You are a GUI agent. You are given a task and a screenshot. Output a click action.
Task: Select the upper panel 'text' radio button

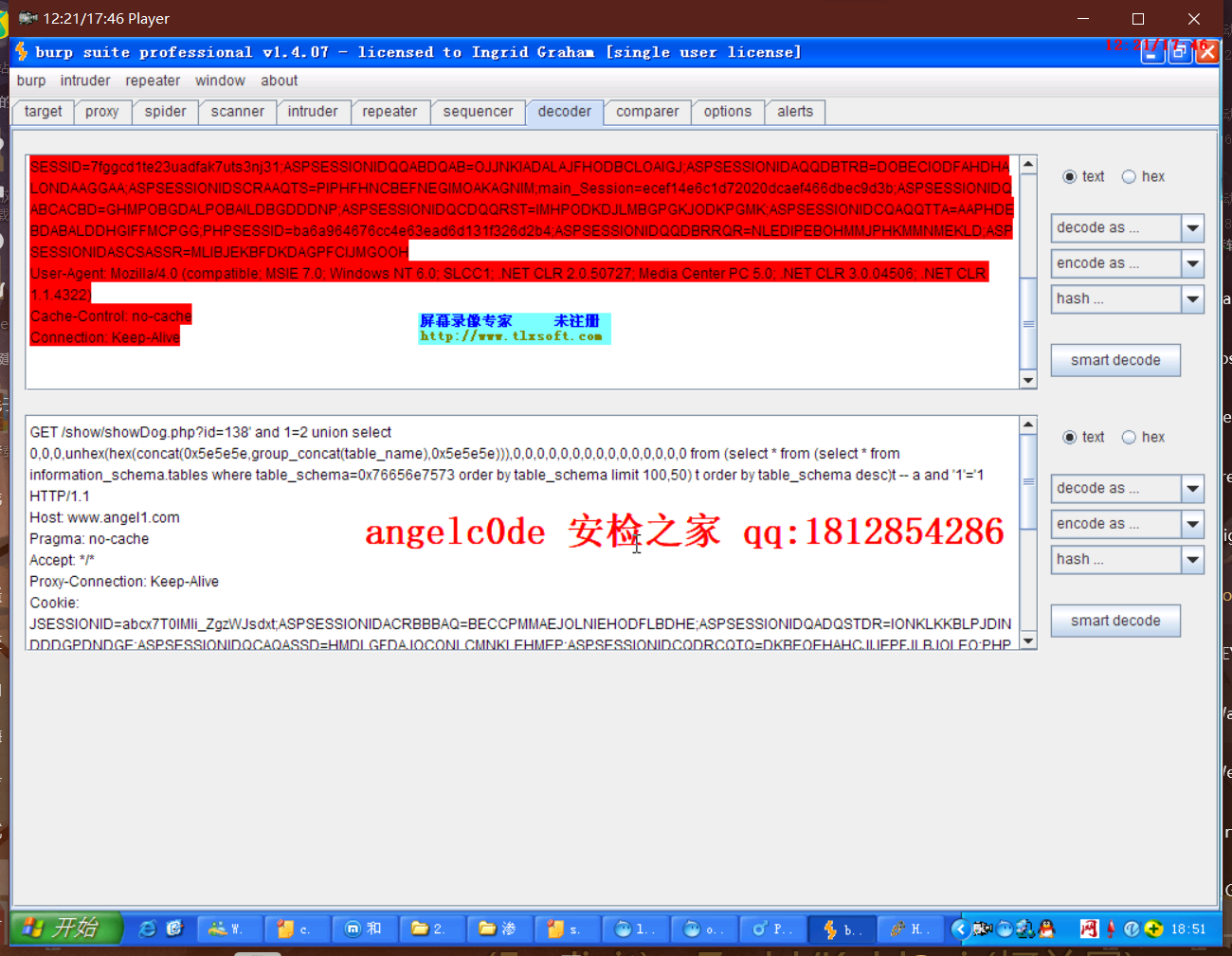click(x=1070, y=176)
